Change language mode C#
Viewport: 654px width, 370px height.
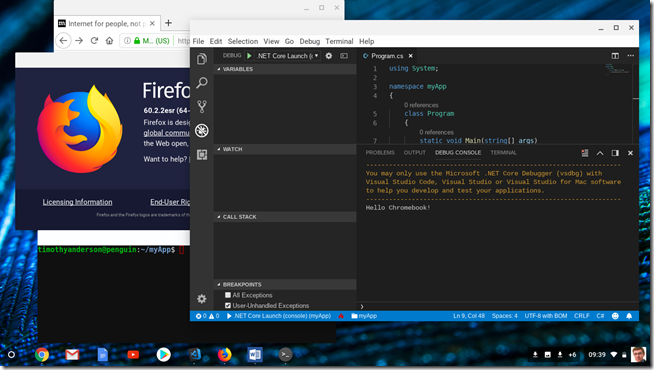[600, 316]
